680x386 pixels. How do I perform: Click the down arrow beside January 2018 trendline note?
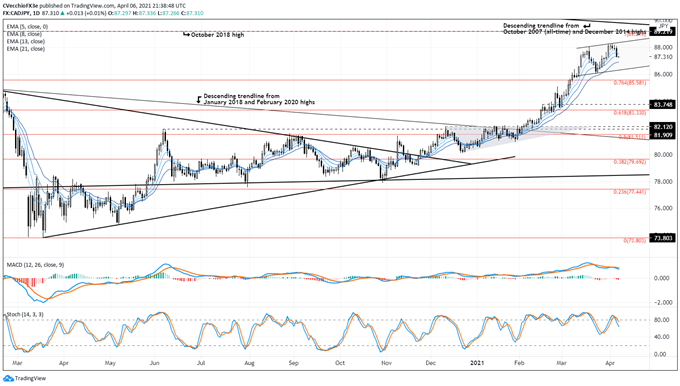pyautogui.click(x=199, y=99)
